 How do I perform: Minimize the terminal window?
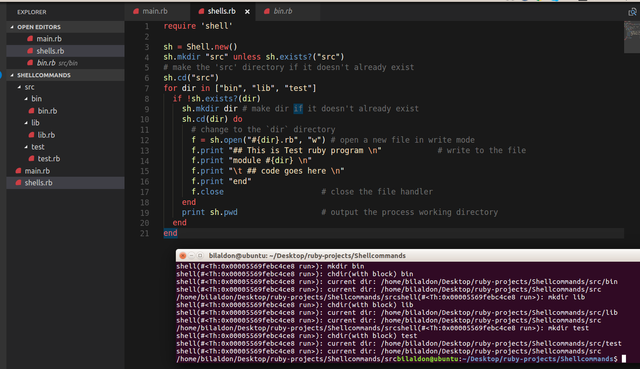pyautogui.click(x=191, y=256)
